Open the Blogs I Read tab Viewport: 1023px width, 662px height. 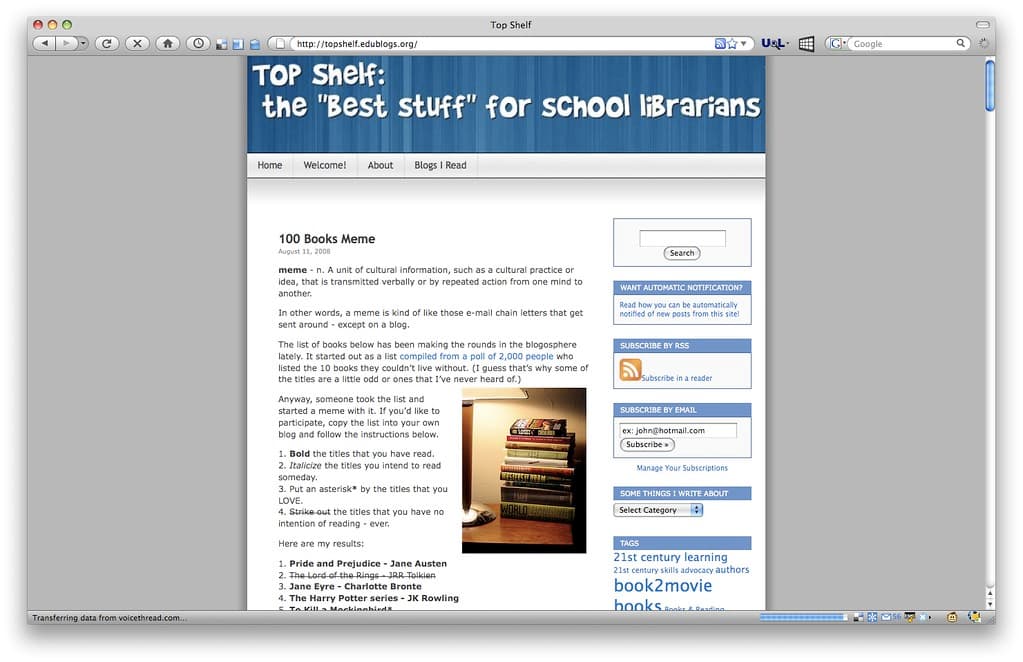440,166
